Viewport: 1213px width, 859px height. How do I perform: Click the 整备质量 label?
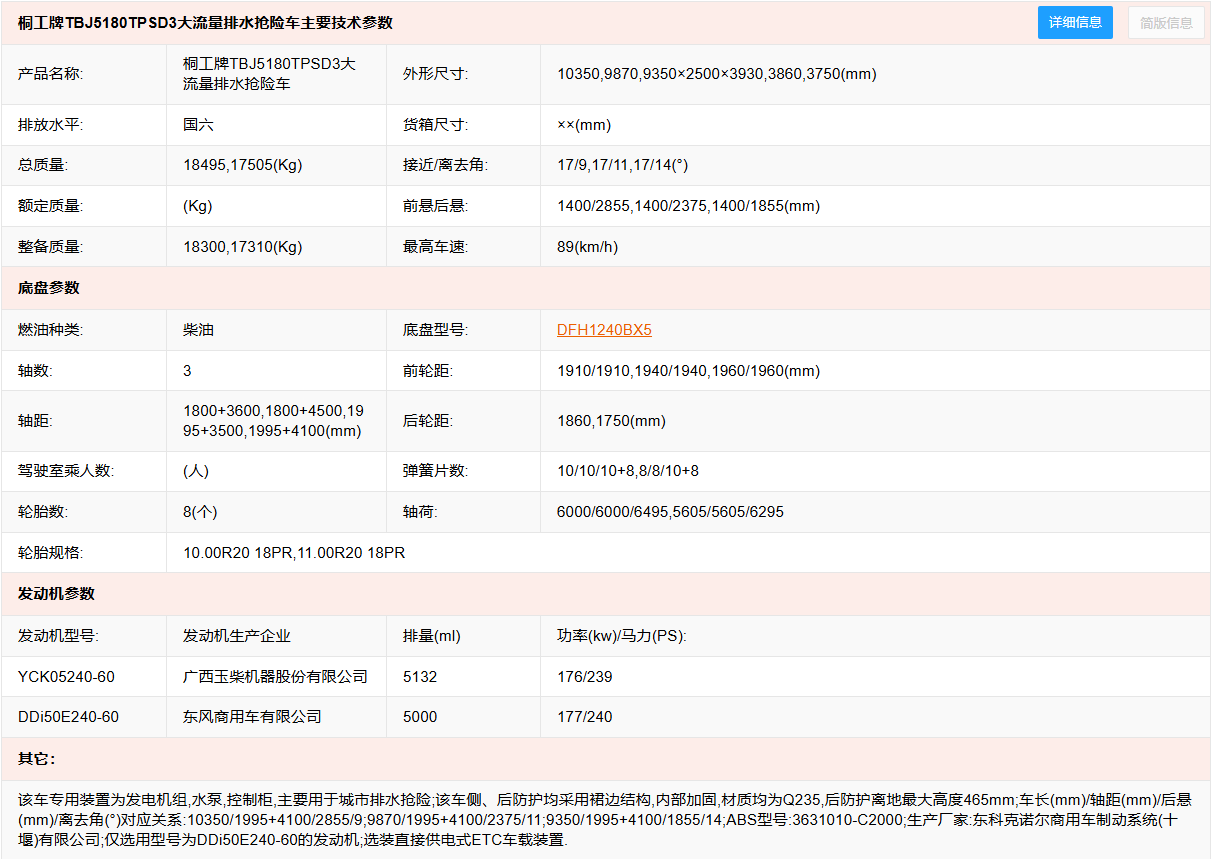pyautogui.click(x=50, y=247)
